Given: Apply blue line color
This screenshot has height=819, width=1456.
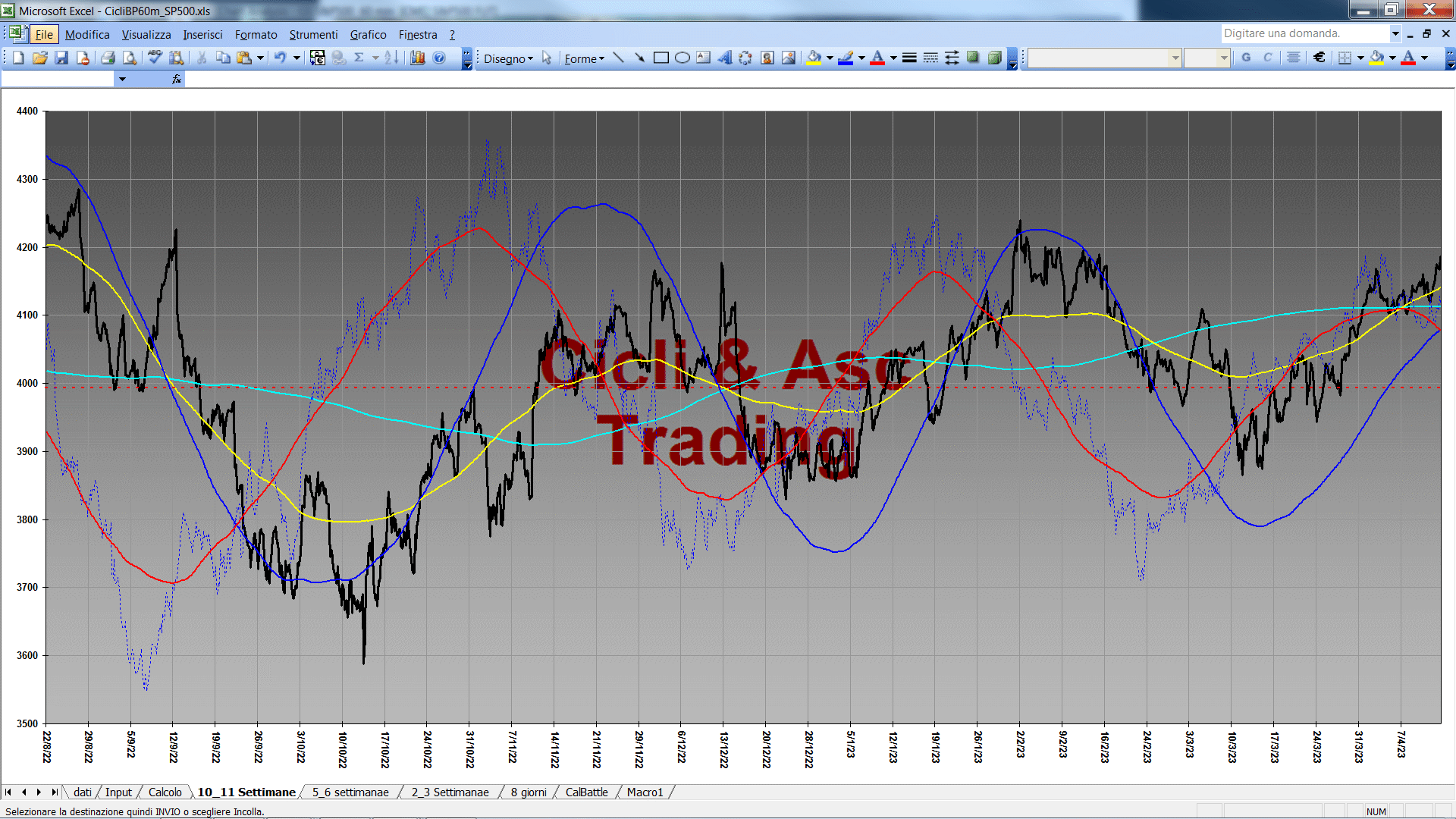Looking at the screenshot, I should coord(846,58).
